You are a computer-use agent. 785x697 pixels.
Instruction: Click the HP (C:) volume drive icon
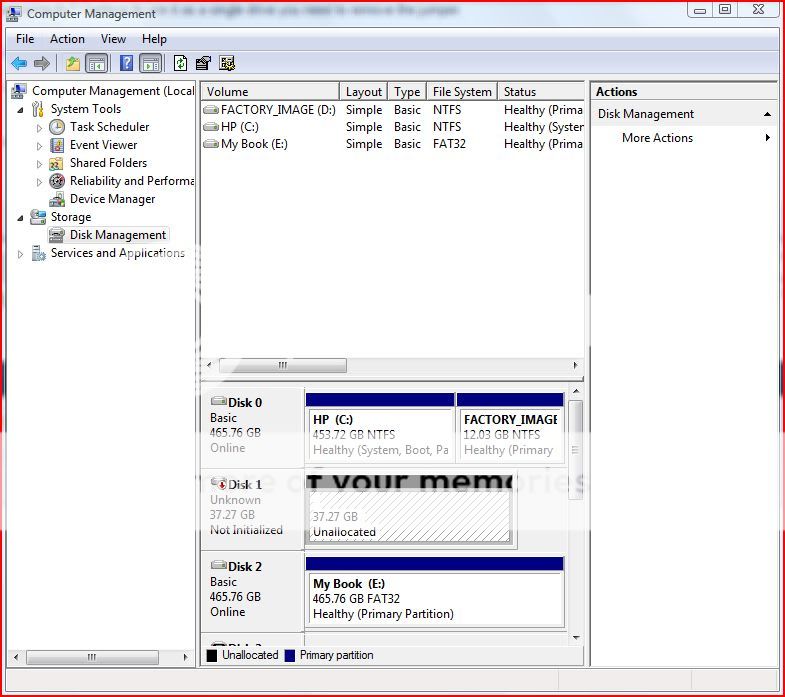click(211, 127)
